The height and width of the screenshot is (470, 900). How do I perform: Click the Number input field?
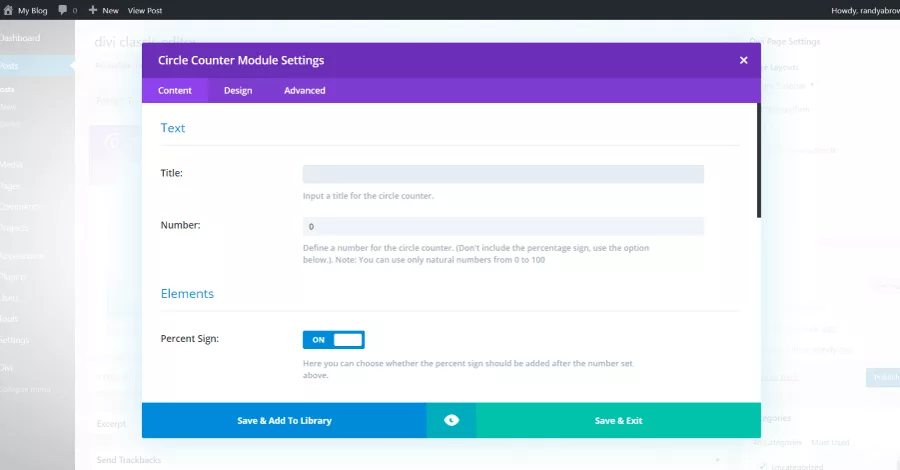[x=503, y=226]
